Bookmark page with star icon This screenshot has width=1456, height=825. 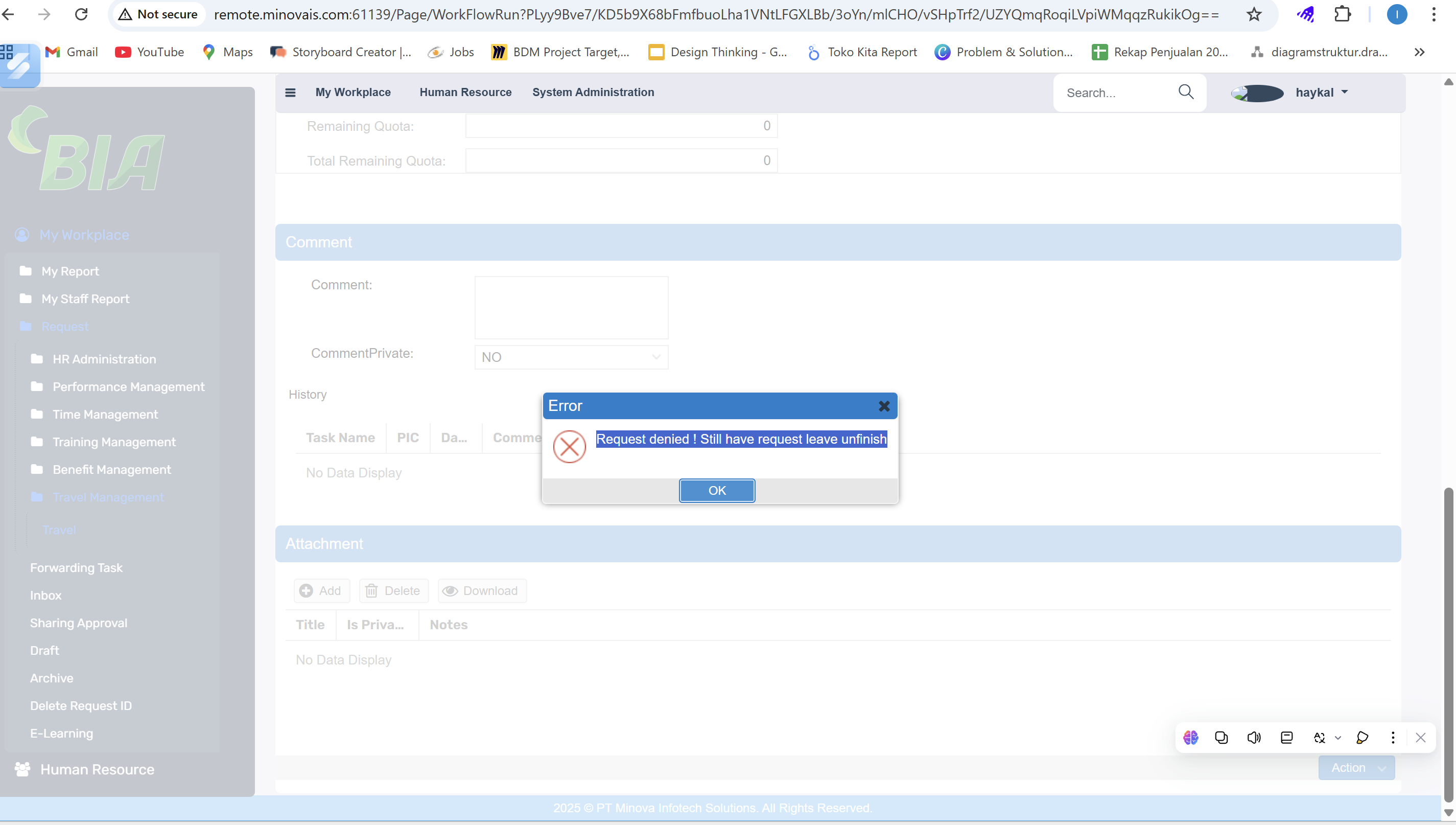[x=1254, y=14]
